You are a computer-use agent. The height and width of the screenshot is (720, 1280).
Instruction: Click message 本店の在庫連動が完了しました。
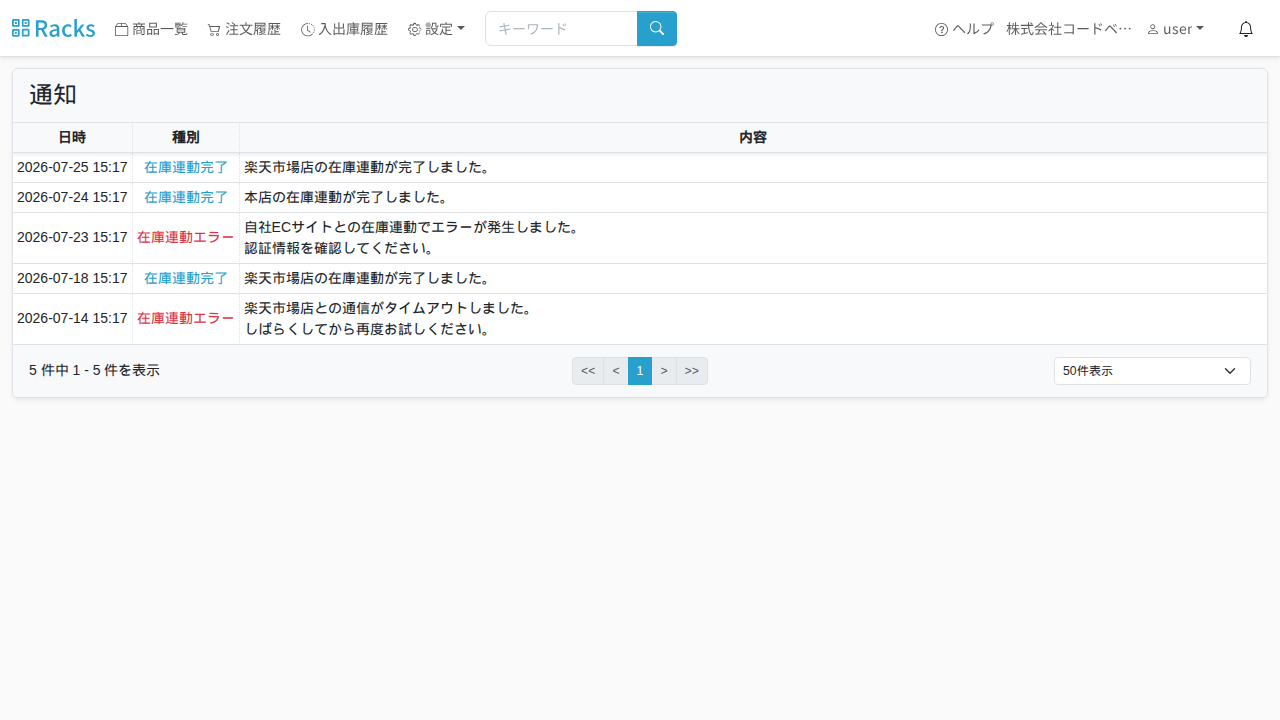pos(346,197)
